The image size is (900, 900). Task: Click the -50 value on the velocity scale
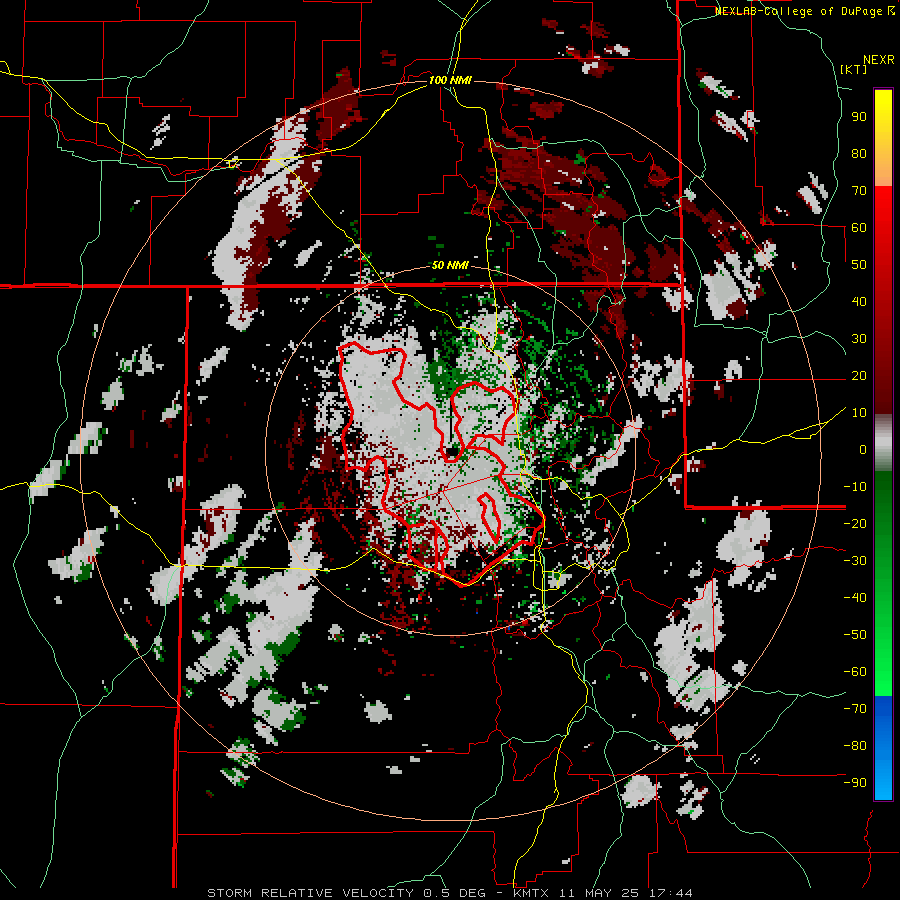855,635
